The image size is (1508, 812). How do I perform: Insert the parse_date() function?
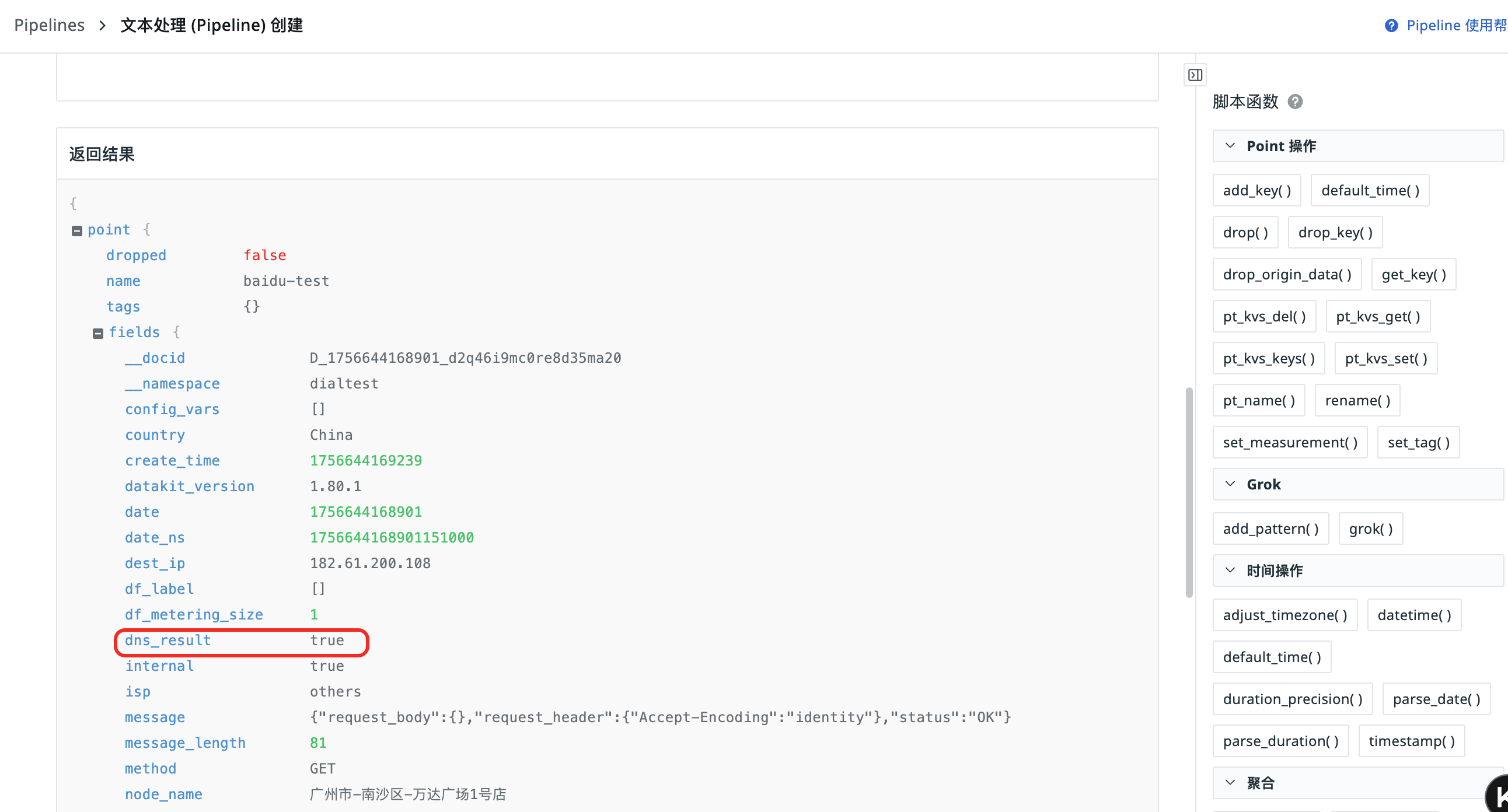(1436, 699)
